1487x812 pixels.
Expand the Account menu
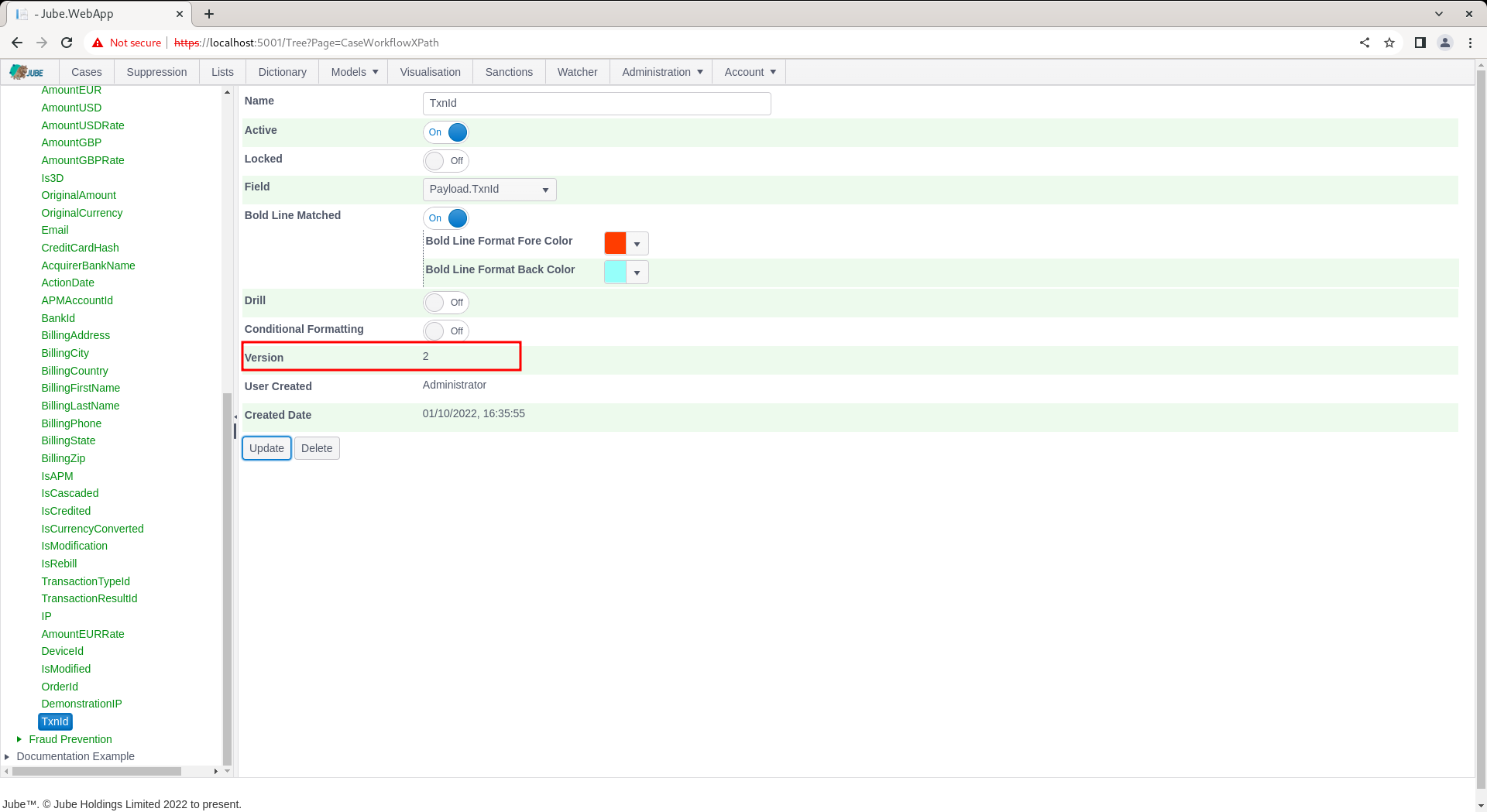click(750, 72)
